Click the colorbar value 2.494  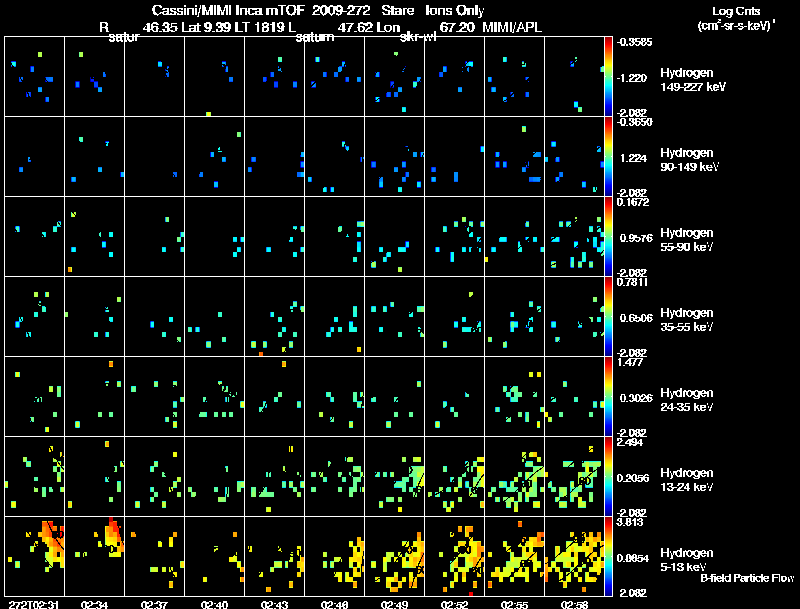[630, 443]
